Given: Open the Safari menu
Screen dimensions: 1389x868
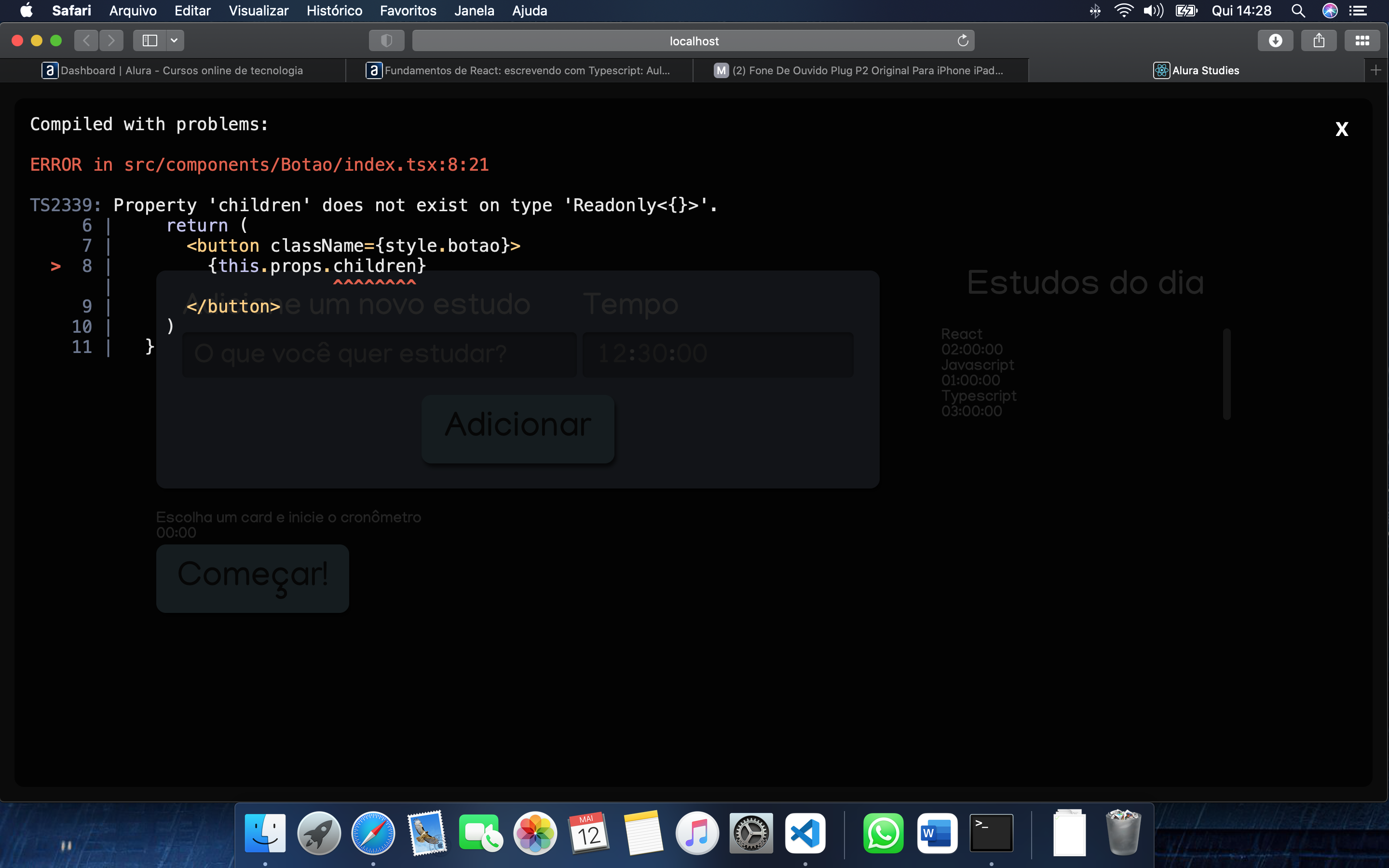Looking at the screenshot, I should click(71, 10).
